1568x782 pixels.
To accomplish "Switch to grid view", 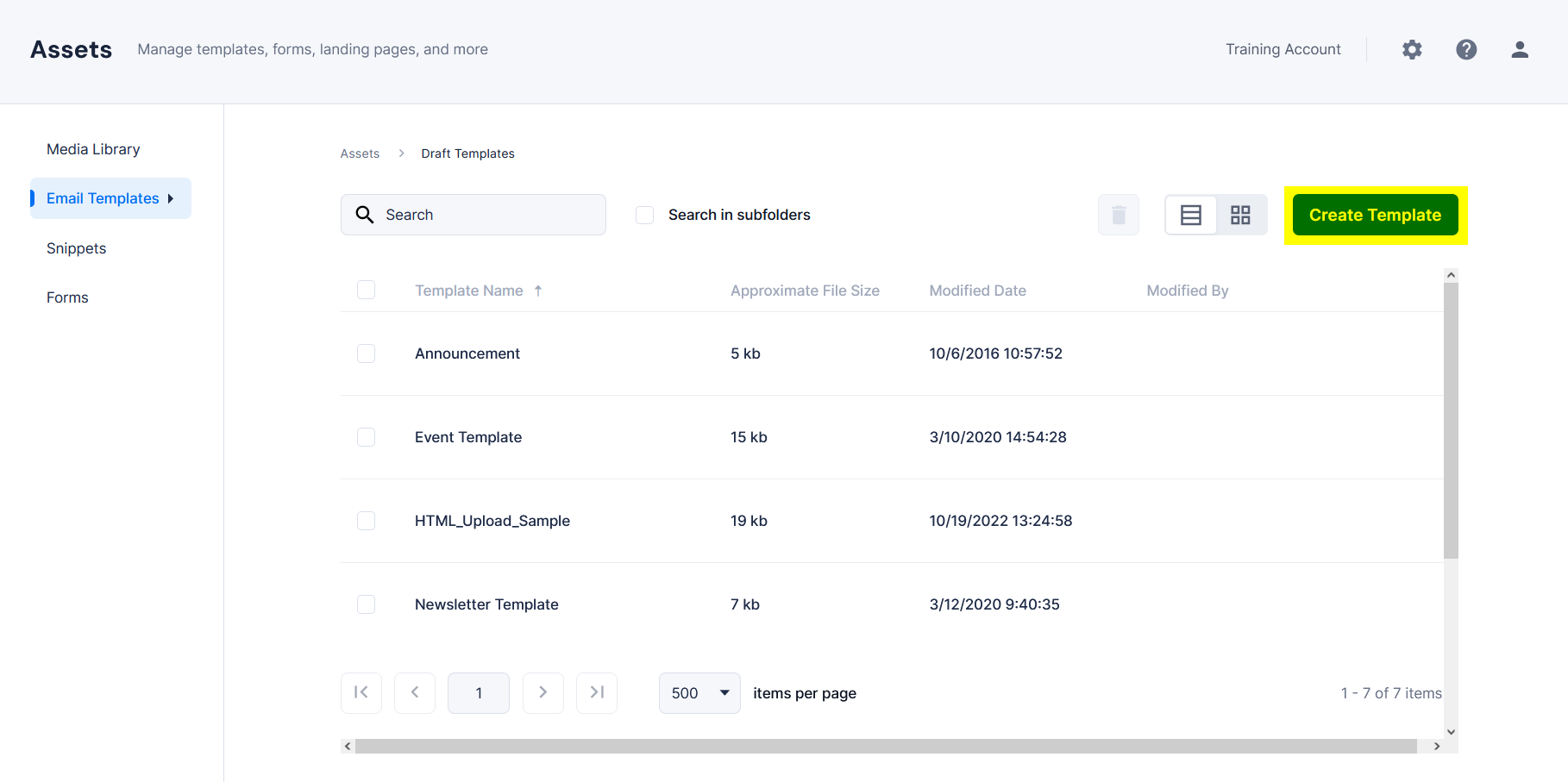I will (1240, 215).
